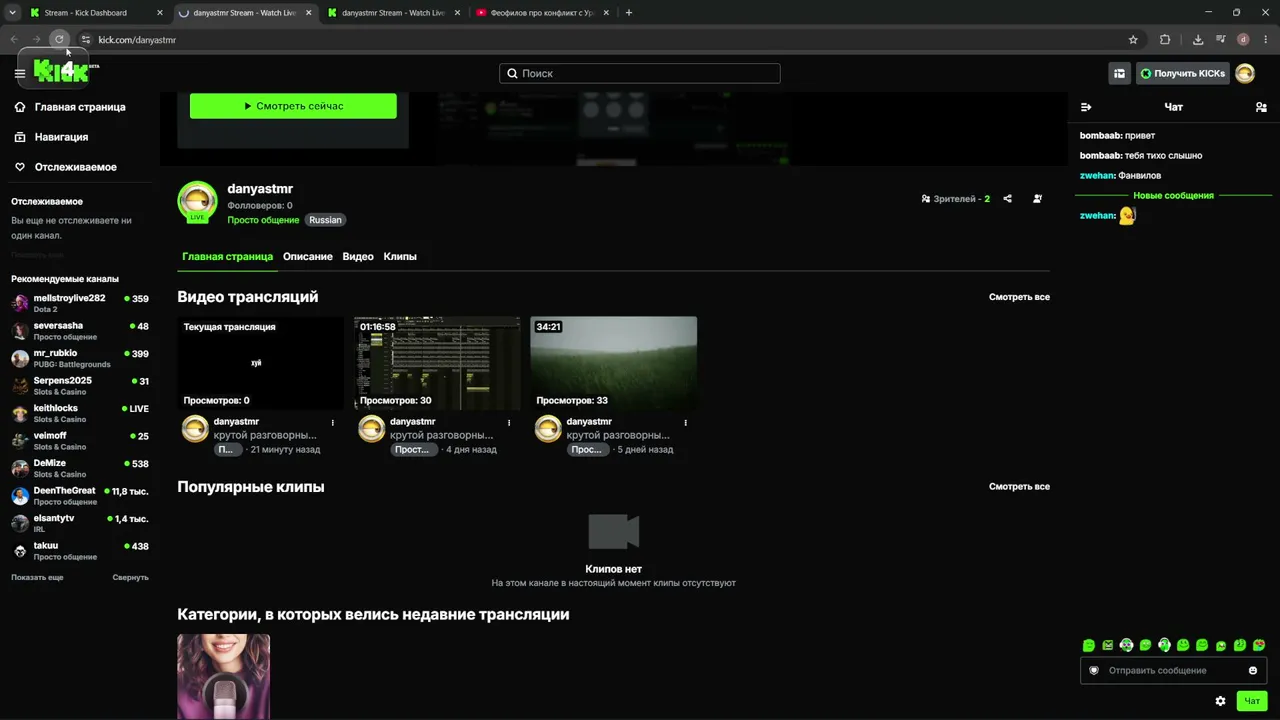
Task: Reload the page in browser
Action: pos(59,40)
